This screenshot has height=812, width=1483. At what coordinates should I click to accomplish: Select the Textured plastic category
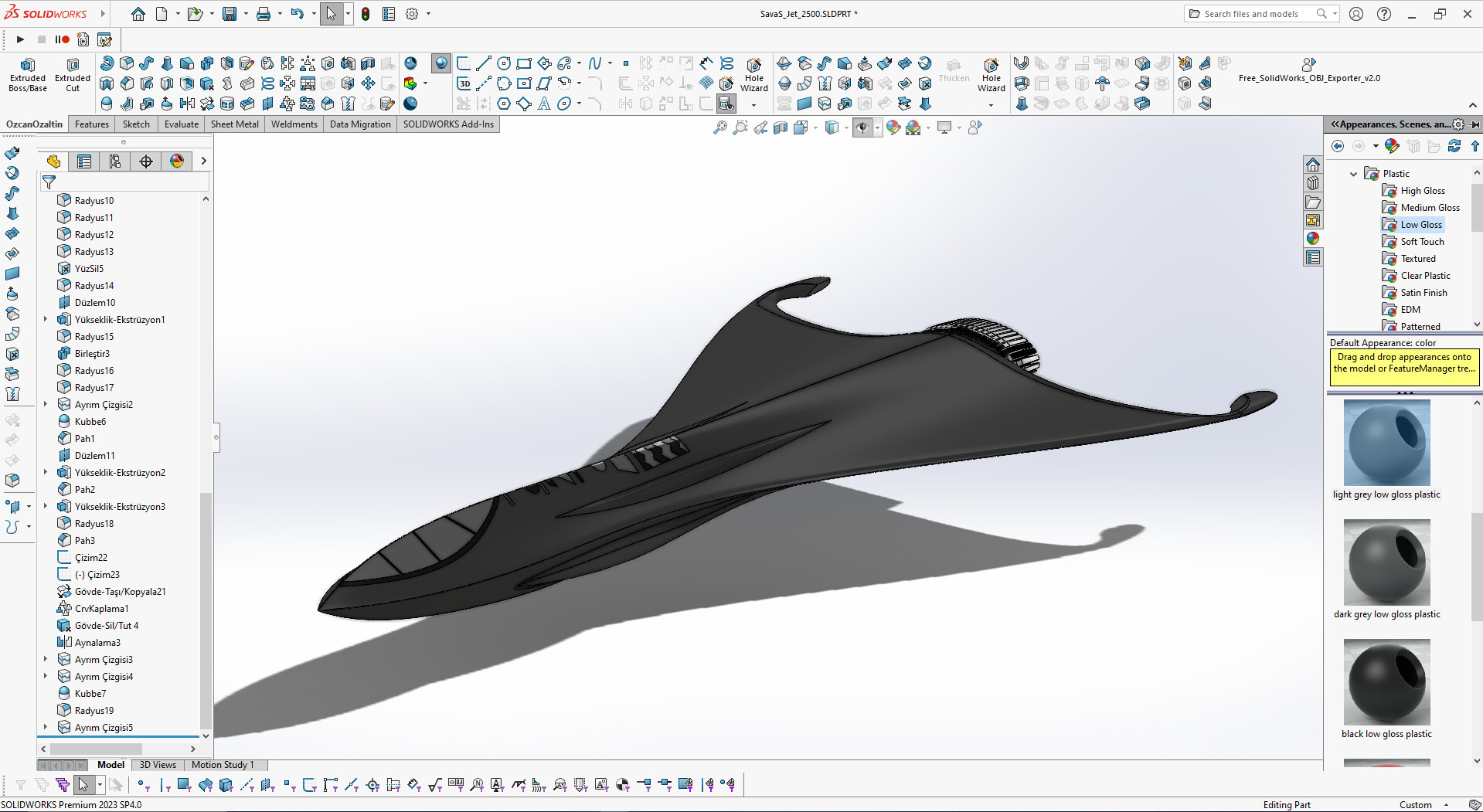pyautogui.click(x=1417, y=258)
